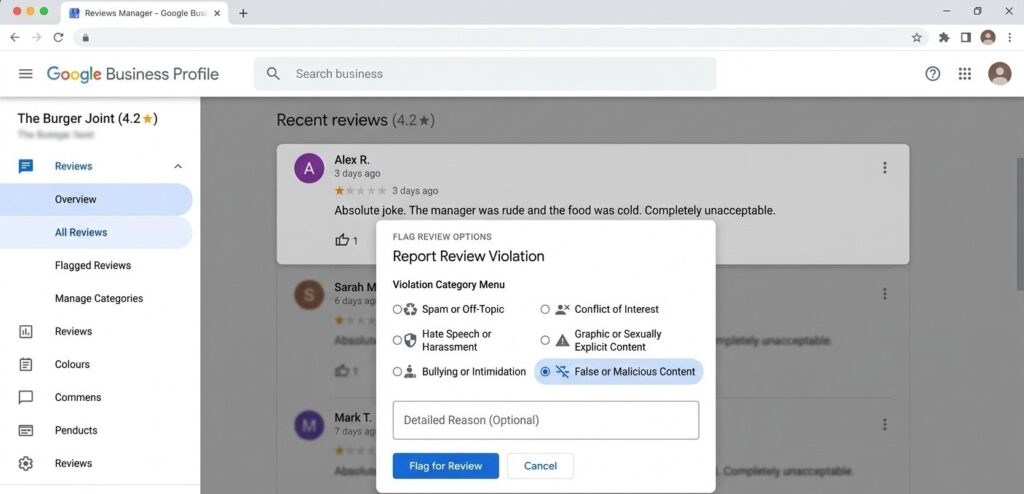Click the Penducts card icon
1024x494 pixels.
[25, 430]
